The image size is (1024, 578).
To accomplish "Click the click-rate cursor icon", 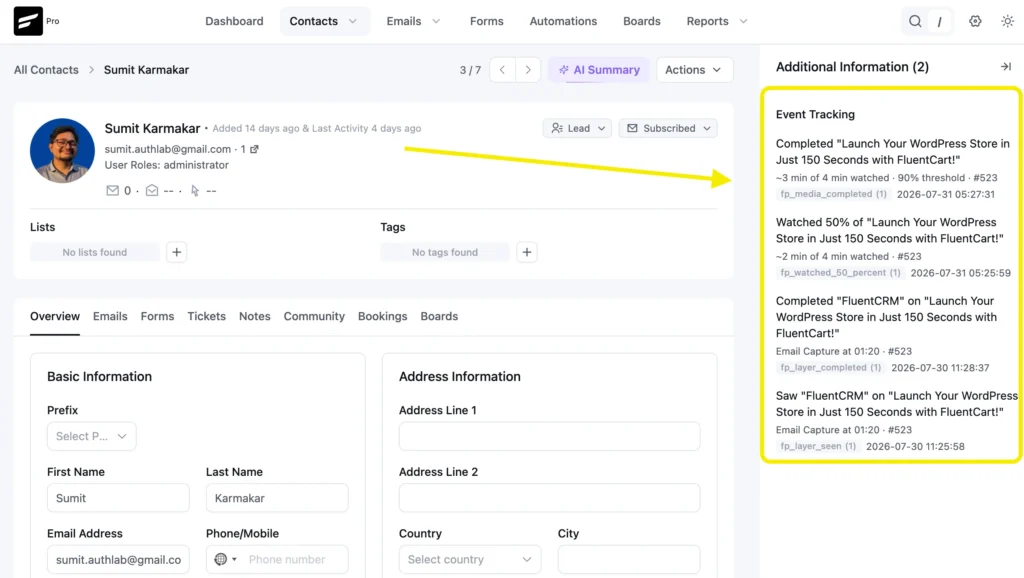I will coord(195,191).
